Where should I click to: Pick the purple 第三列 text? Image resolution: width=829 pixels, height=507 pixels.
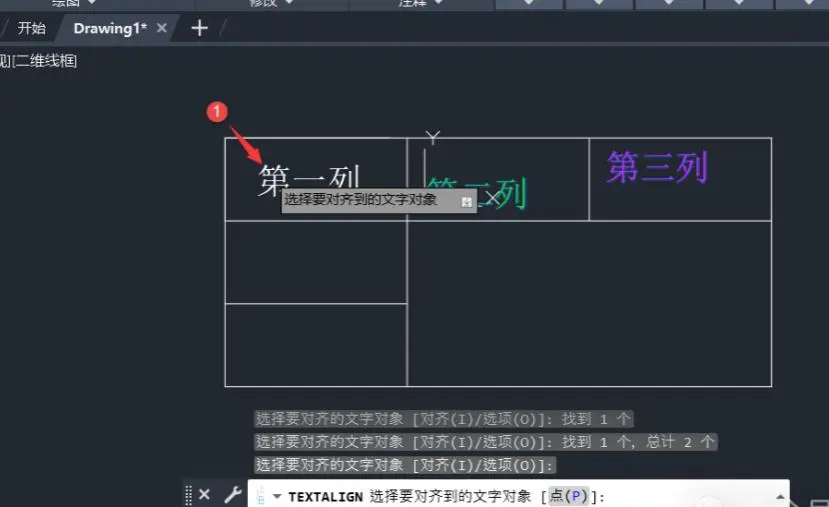pos(657,167)
